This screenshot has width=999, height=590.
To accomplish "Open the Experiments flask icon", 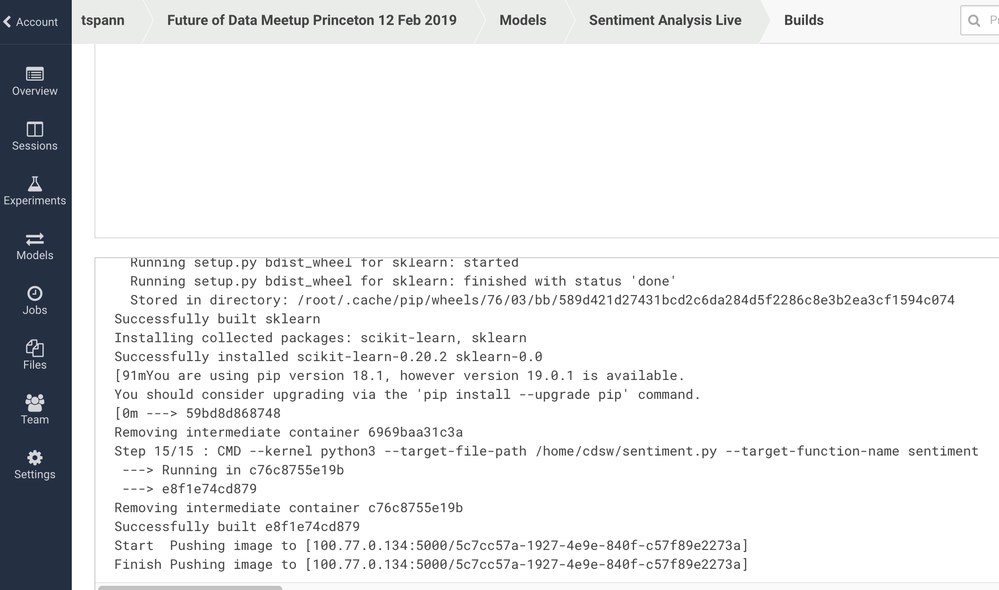I will [x=35, y=184].
